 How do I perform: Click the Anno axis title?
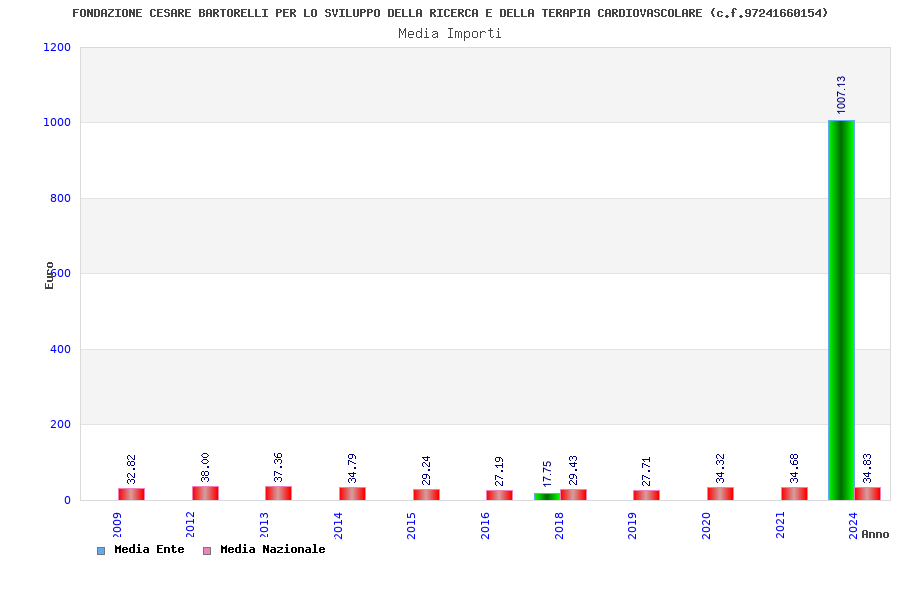(x=875, y=535)
